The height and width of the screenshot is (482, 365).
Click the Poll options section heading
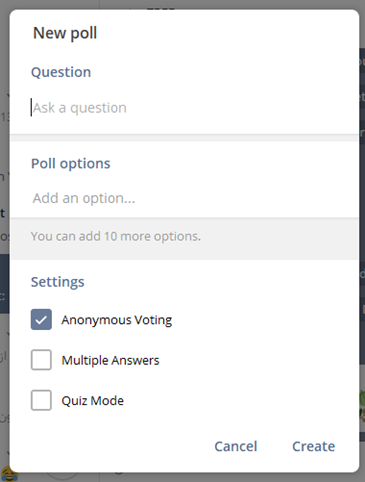coord(71,164)
